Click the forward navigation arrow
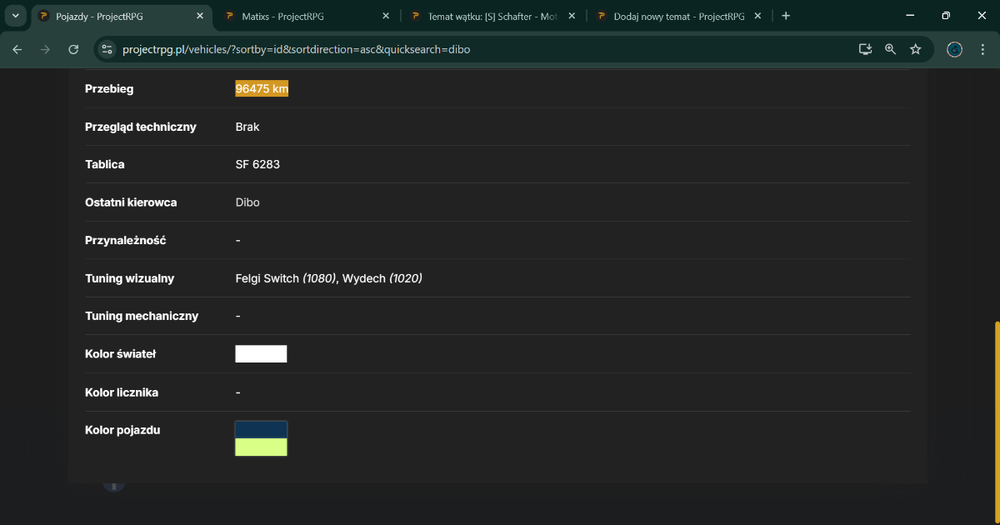 45,49
